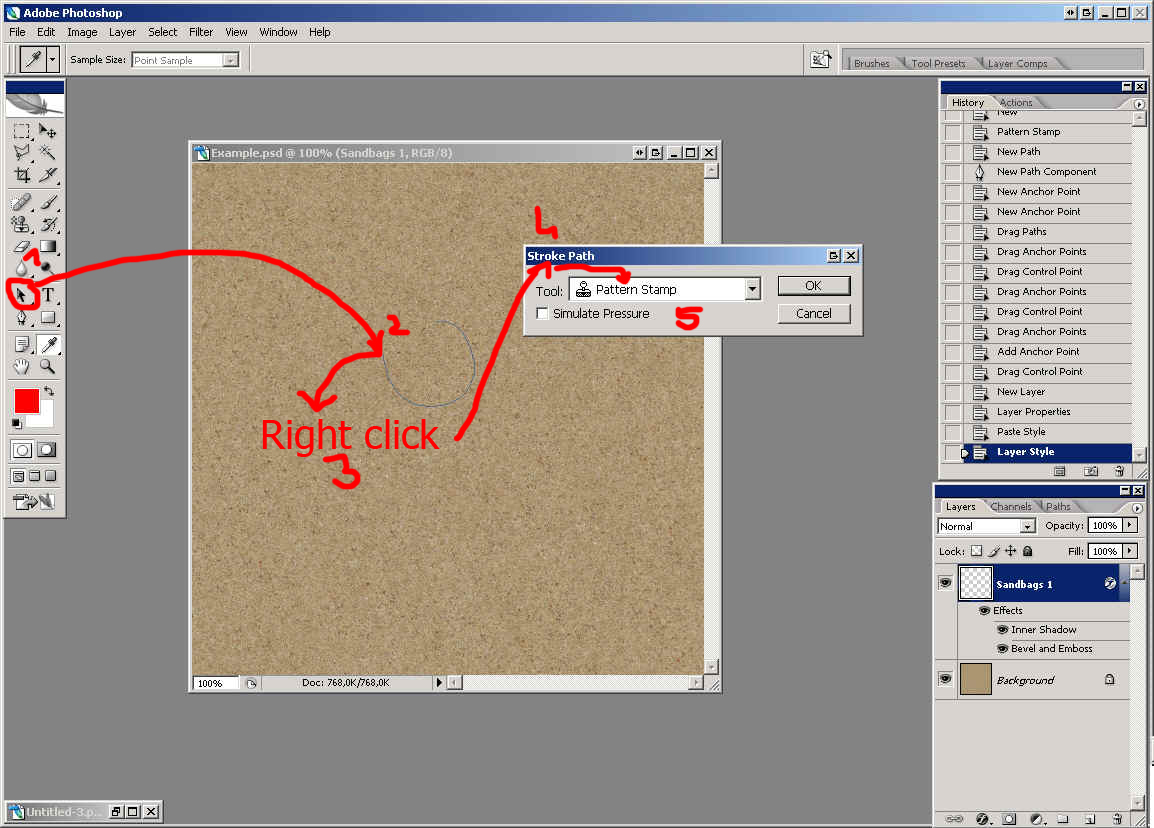Screen dimensions: 1154x828
Task: Select the New Layer history state
Action: click(1021, 392)
